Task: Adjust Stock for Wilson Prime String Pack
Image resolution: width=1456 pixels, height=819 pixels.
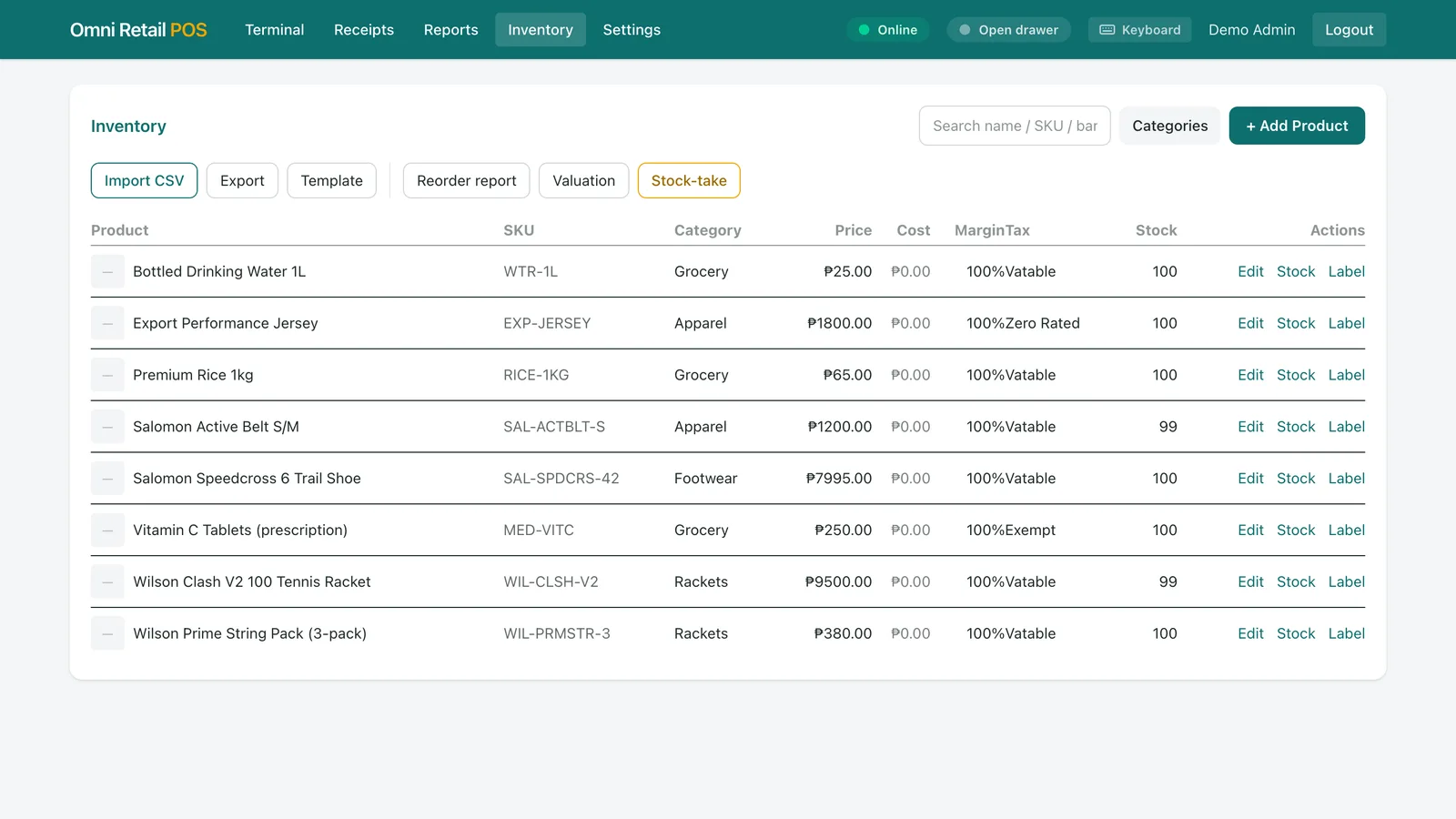Action: click(x=1296, y=634)
